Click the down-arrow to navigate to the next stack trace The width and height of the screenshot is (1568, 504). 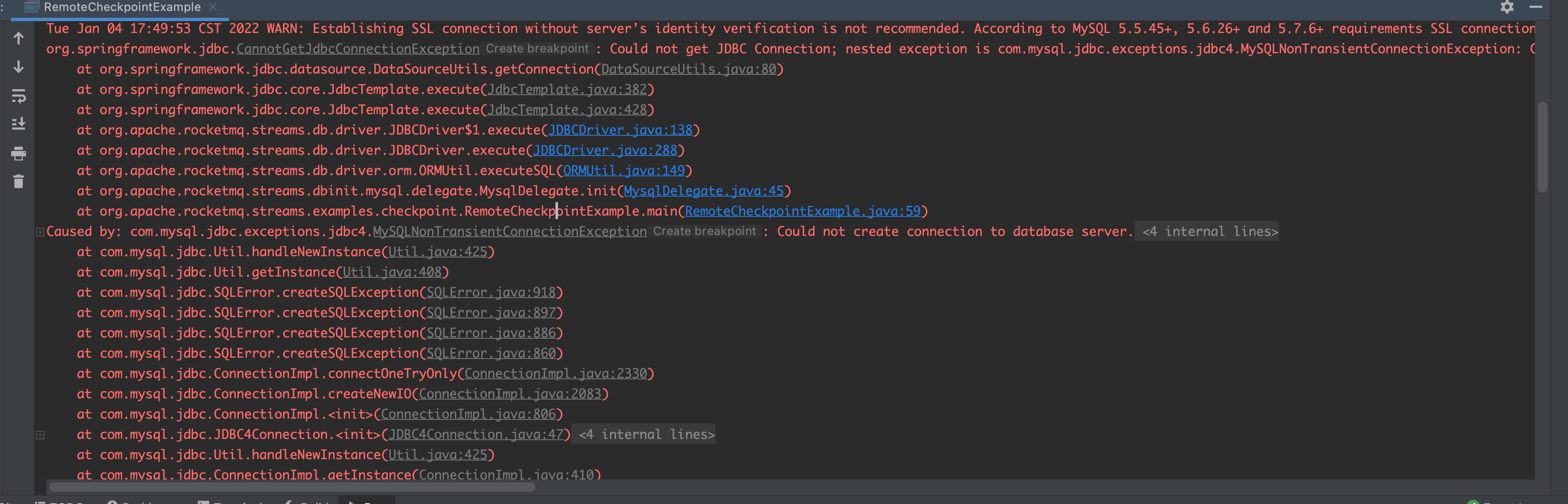[x=18, y=66]
